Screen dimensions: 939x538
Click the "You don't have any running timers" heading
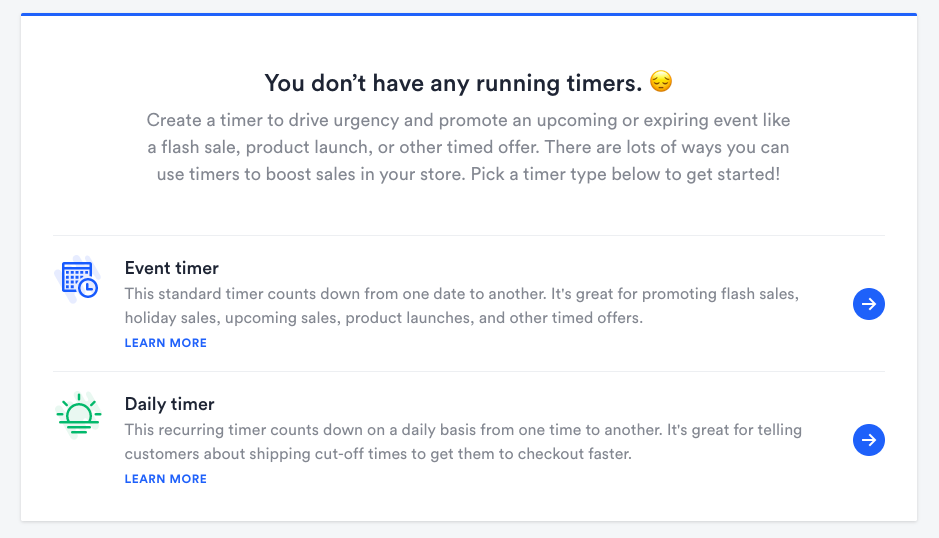[x=454, y=83]
